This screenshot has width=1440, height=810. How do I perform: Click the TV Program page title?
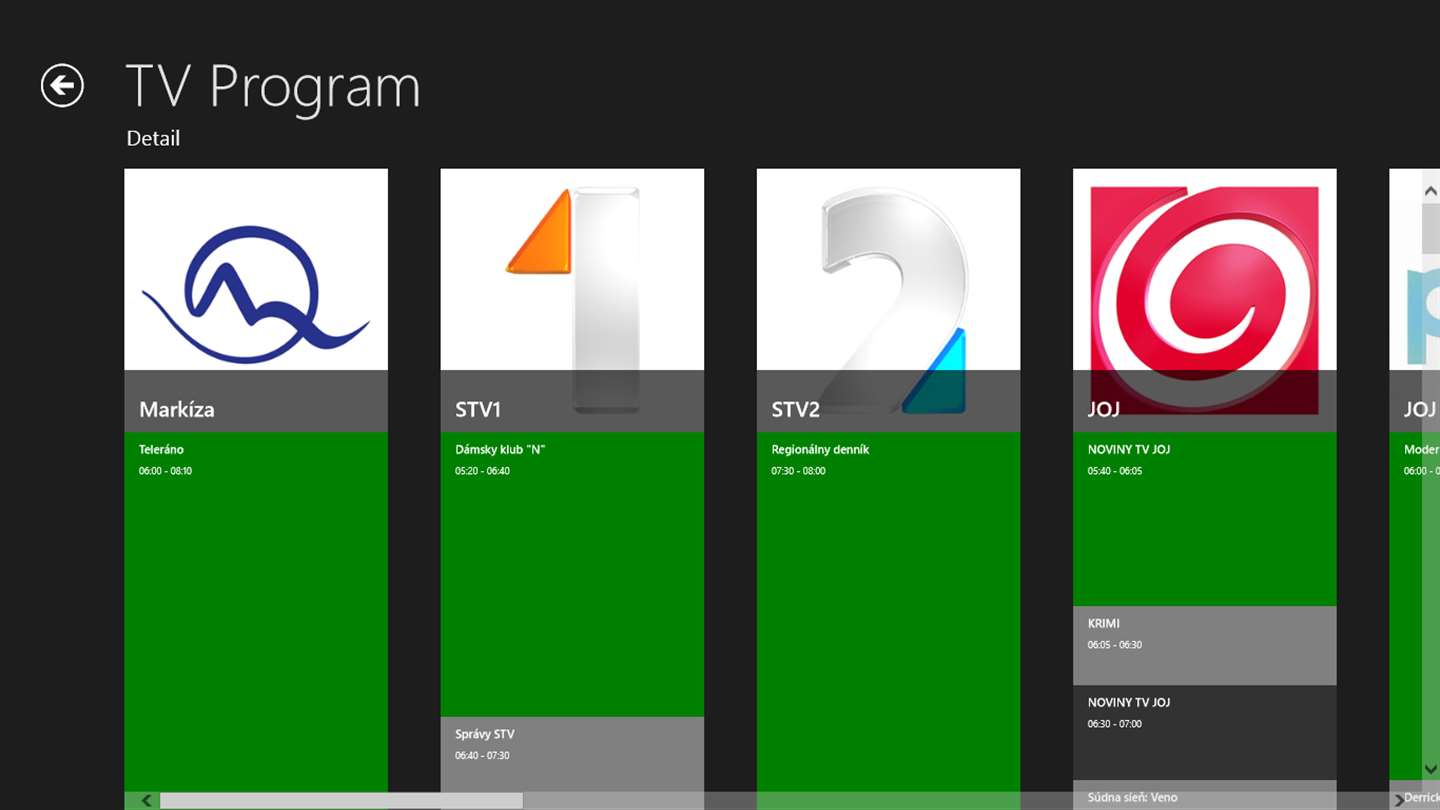point(273,86)
